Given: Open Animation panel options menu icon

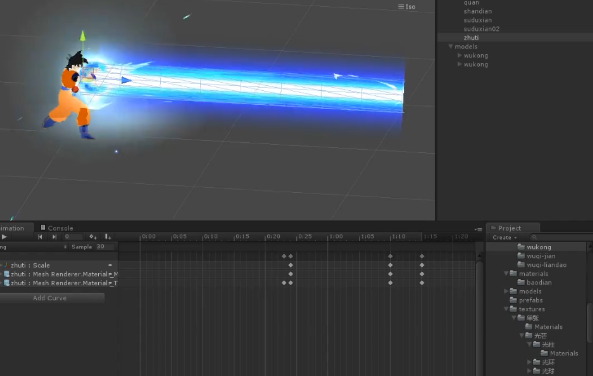Looking at the screenshot, I should 478,229.
